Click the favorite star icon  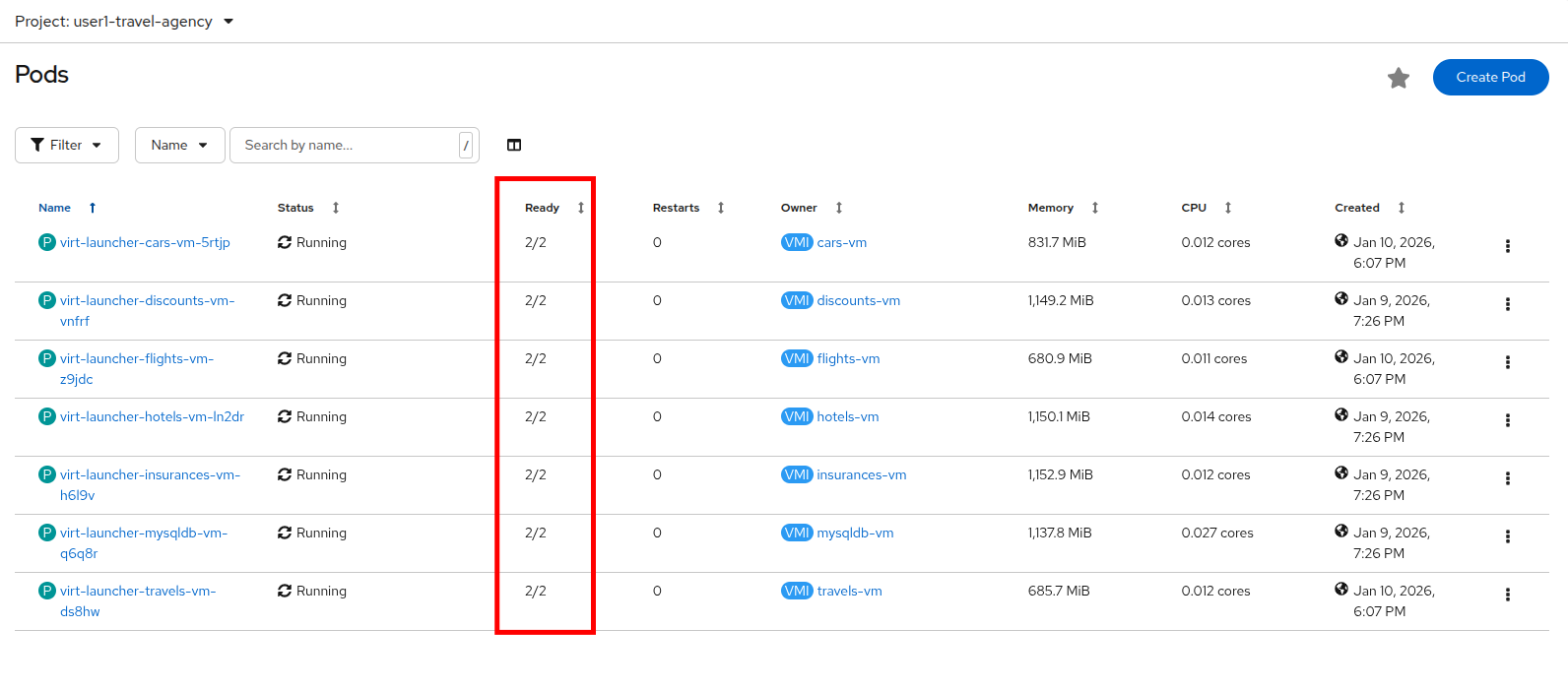[x=1398, y=78]
